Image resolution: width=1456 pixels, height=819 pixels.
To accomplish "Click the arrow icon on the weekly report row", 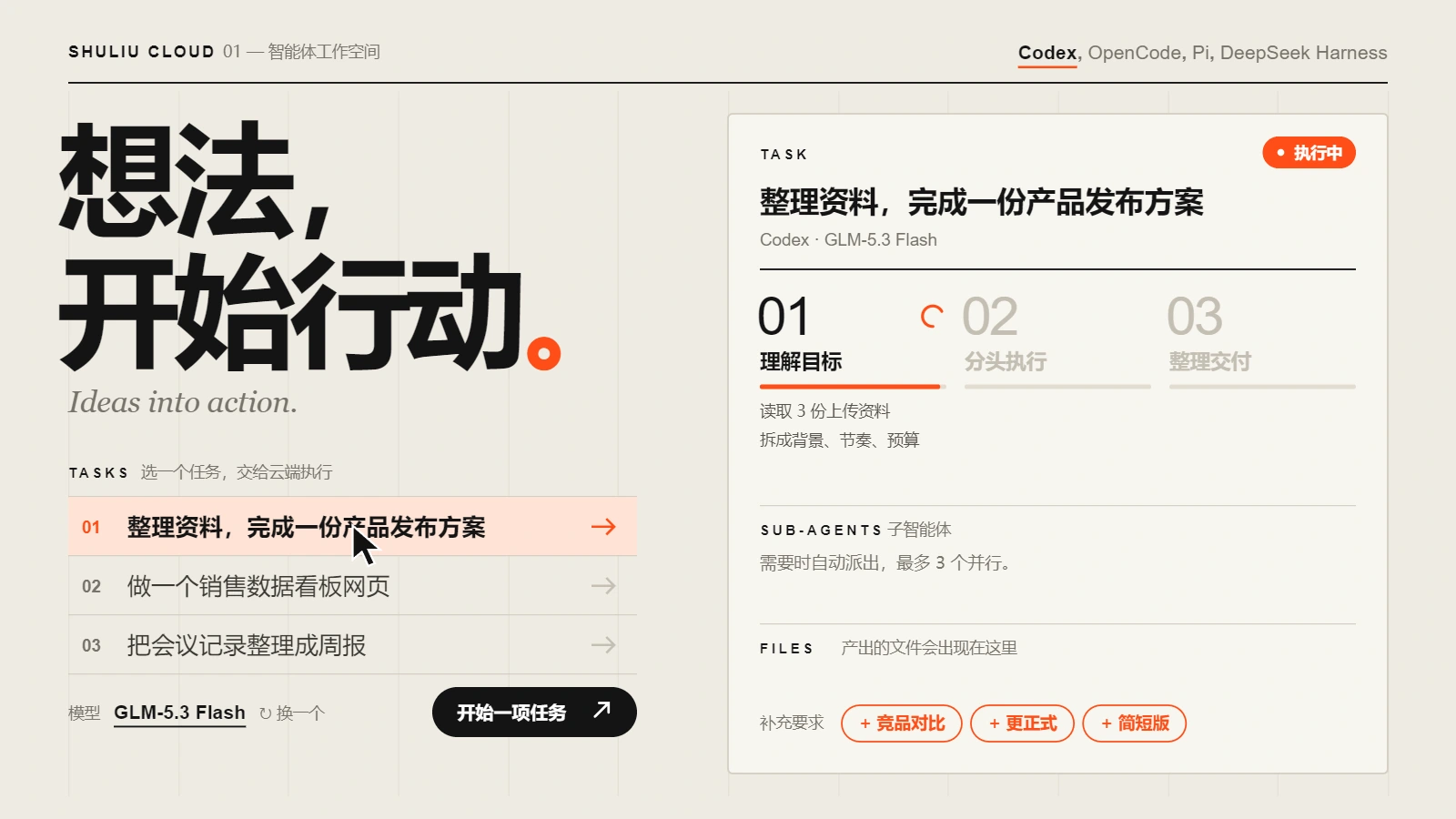I will click(603, 645).
